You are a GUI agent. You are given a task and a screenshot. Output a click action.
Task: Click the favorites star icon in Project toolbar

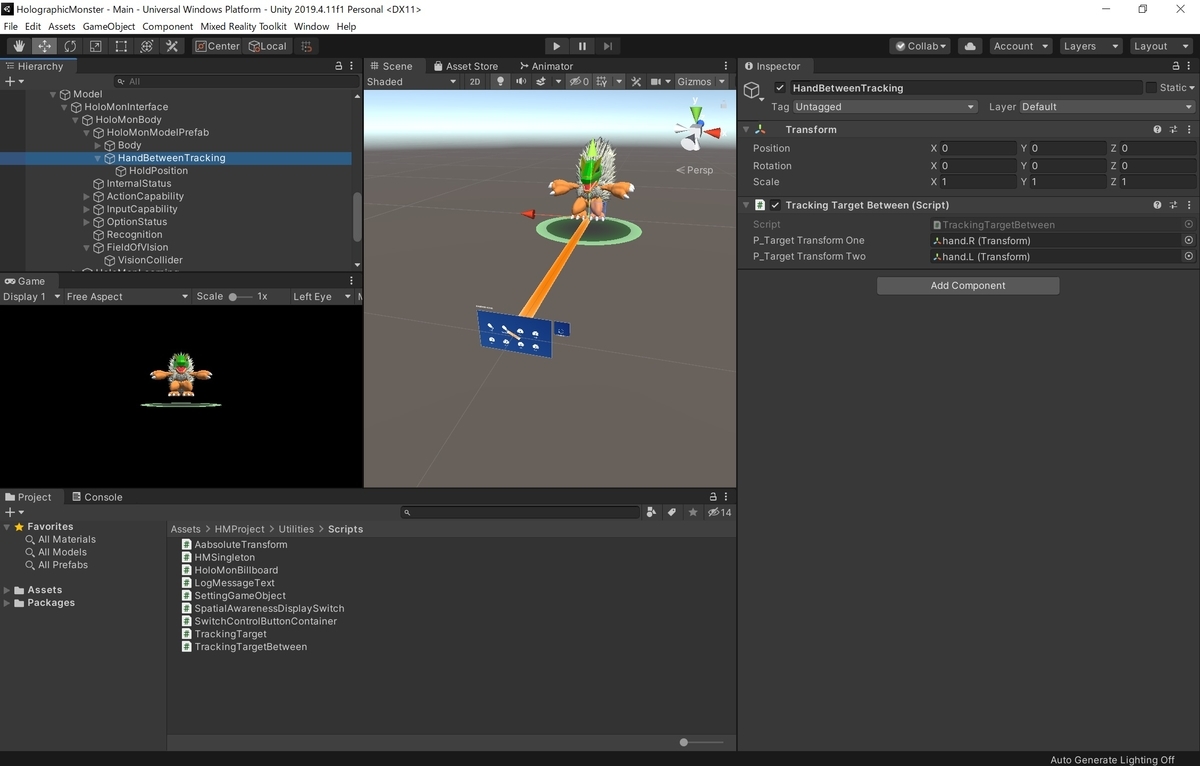click(x=692, y=512)
